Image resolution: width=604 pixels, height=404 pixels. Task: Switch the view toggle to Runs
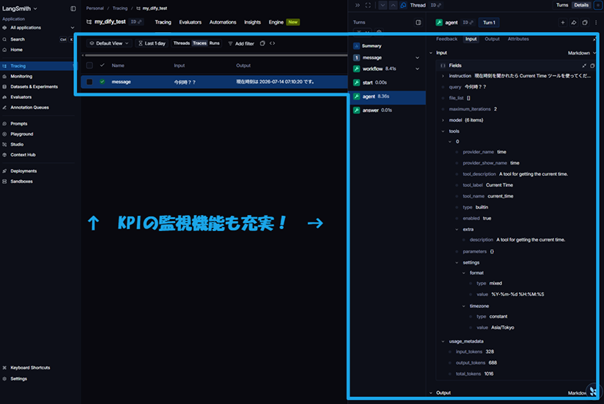pos(215,43)
